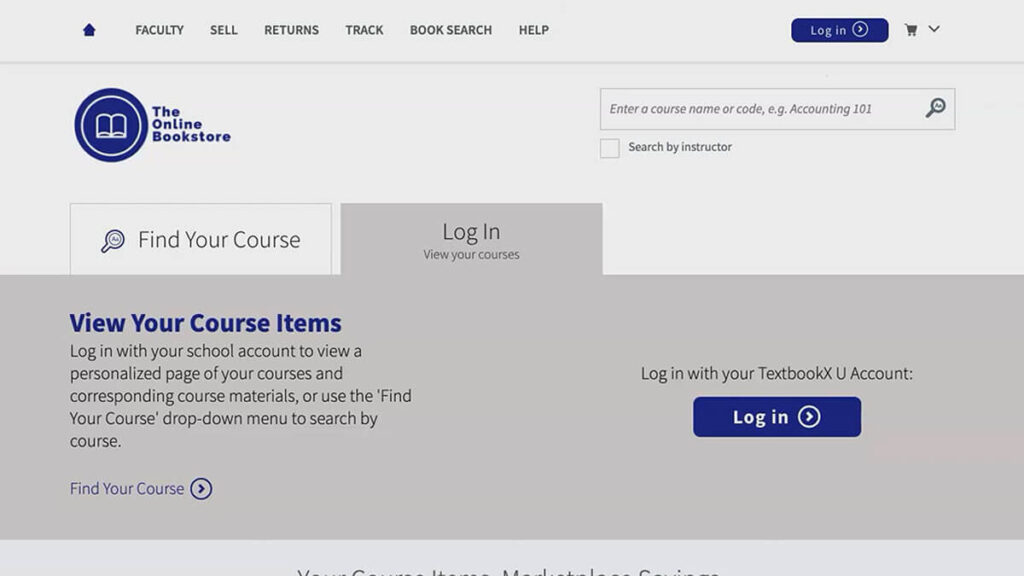Screen dimensions: 1024x576
Task: Select the Log In View your courses tab
Action: pyautogui.click(x=471, y=240)
